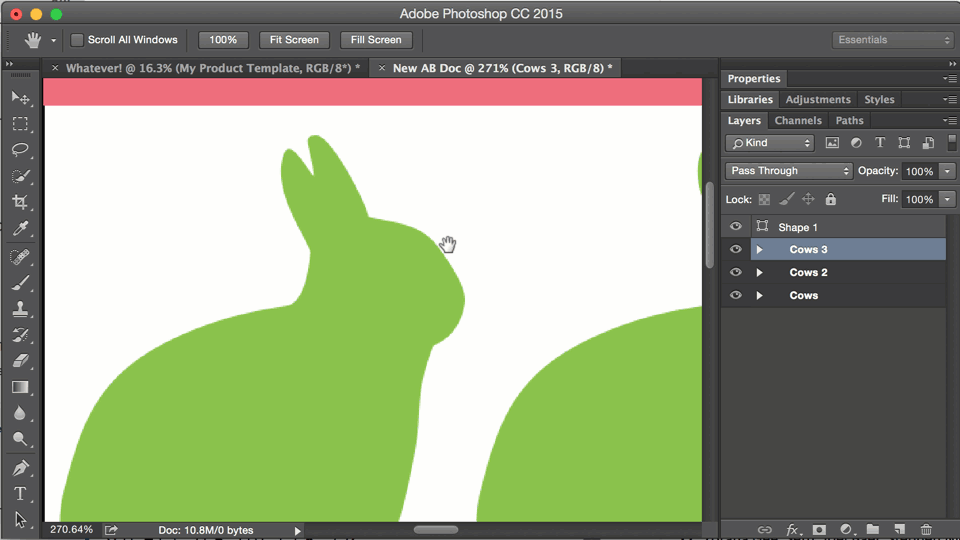
Task: Open the Hand tool preset picker
Action: (53, 40)
